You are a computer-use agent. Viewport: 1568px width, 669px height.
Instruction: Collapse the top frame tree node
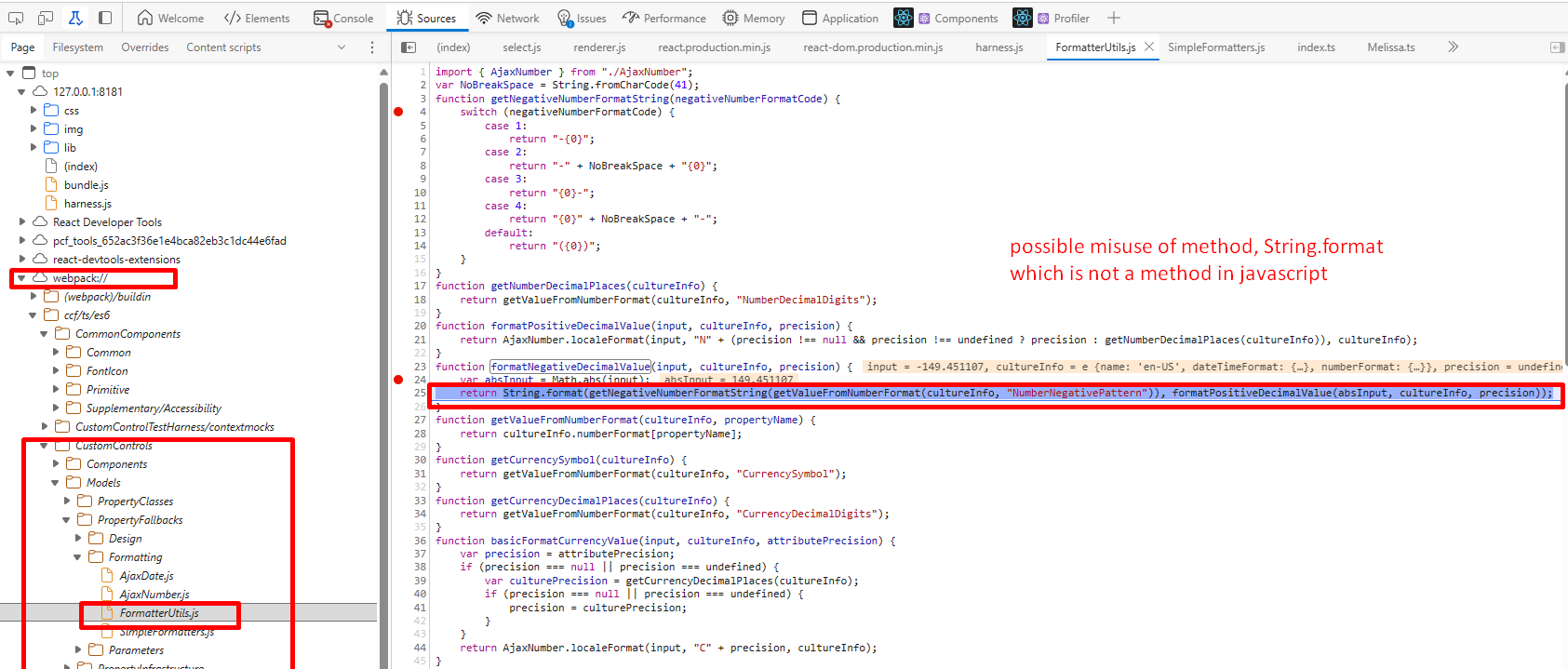tap(10, 74)
